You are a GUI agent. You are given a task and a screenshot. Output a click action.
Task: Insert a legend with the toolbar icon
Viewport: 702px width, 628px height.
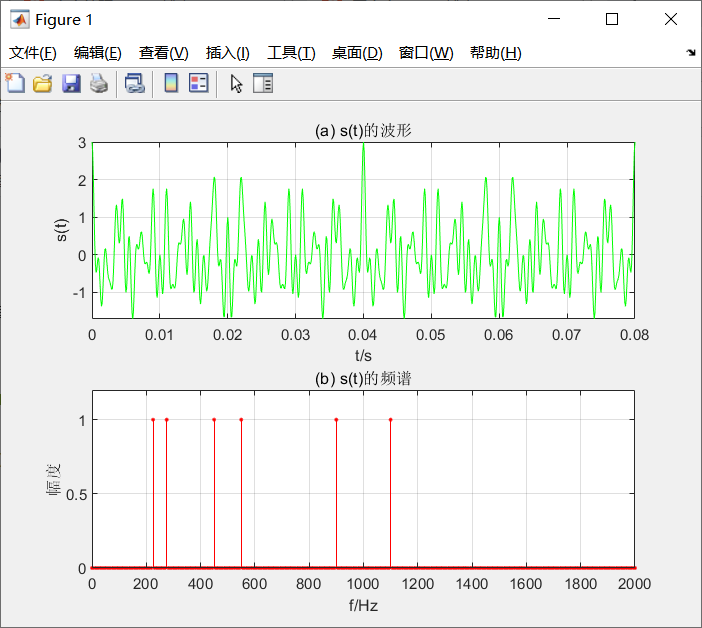(199, 83)
